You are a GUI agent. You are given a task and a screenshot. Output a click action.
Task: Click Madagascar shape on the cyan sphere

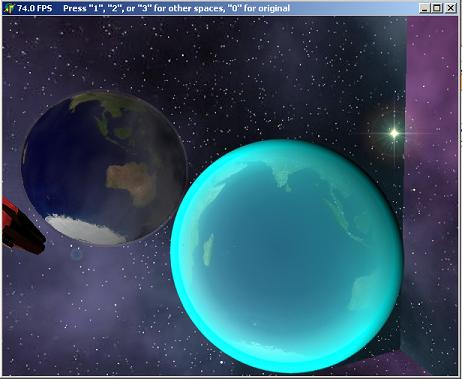[x=208, y=249]
